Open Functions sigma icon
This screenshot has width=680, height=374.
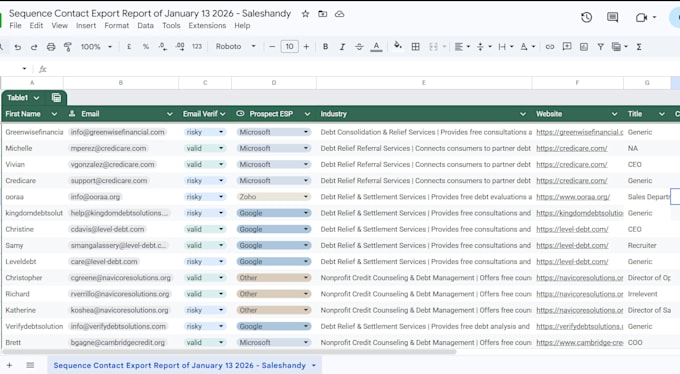point(639,46)
